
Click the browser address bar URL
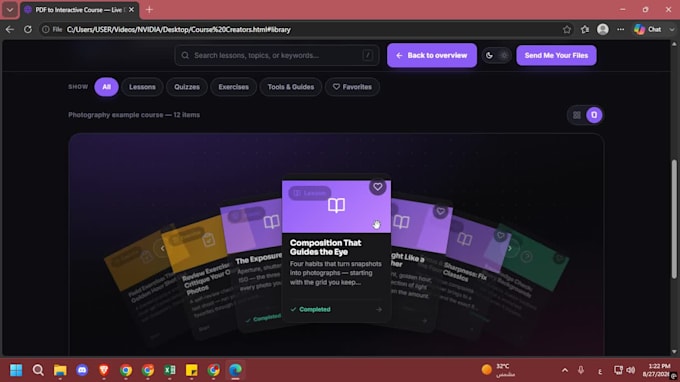pos(178,29)
